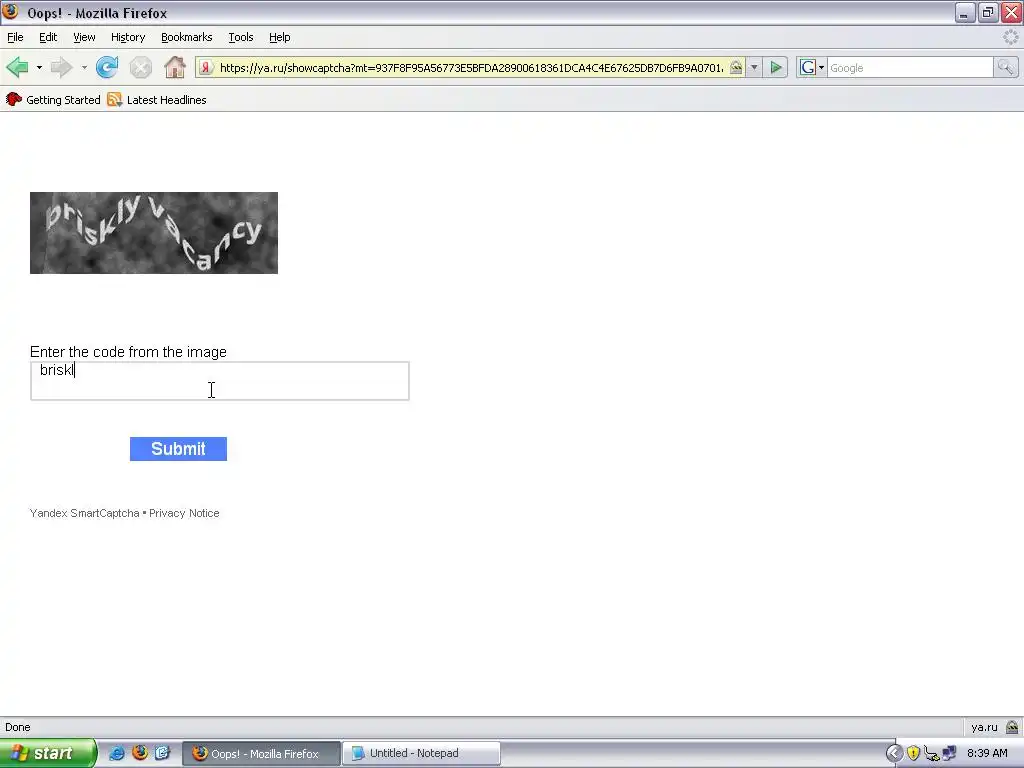Screen dimensions: 1024x768
Task: Click the briskly vacancy captcha image
Action: point(154,232)
